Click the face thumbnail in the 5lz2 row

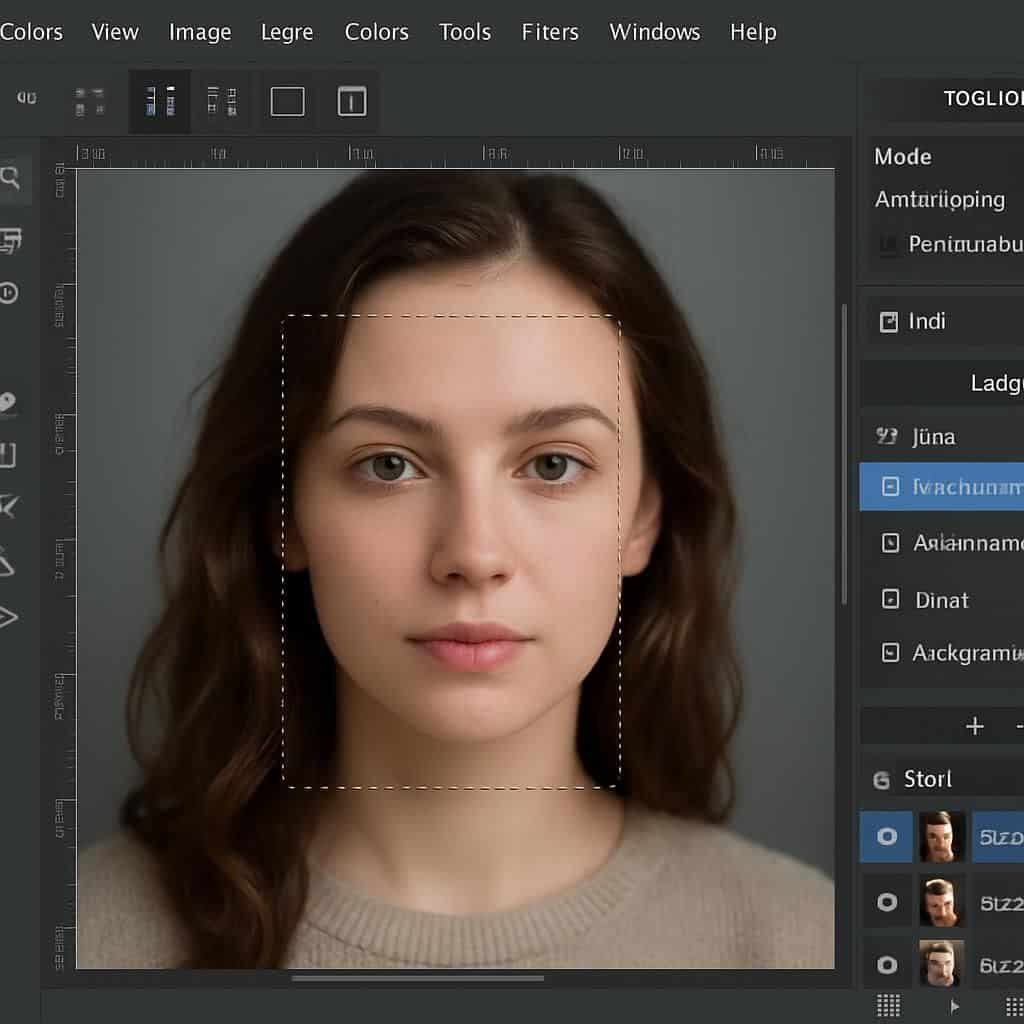click(941, 903)
